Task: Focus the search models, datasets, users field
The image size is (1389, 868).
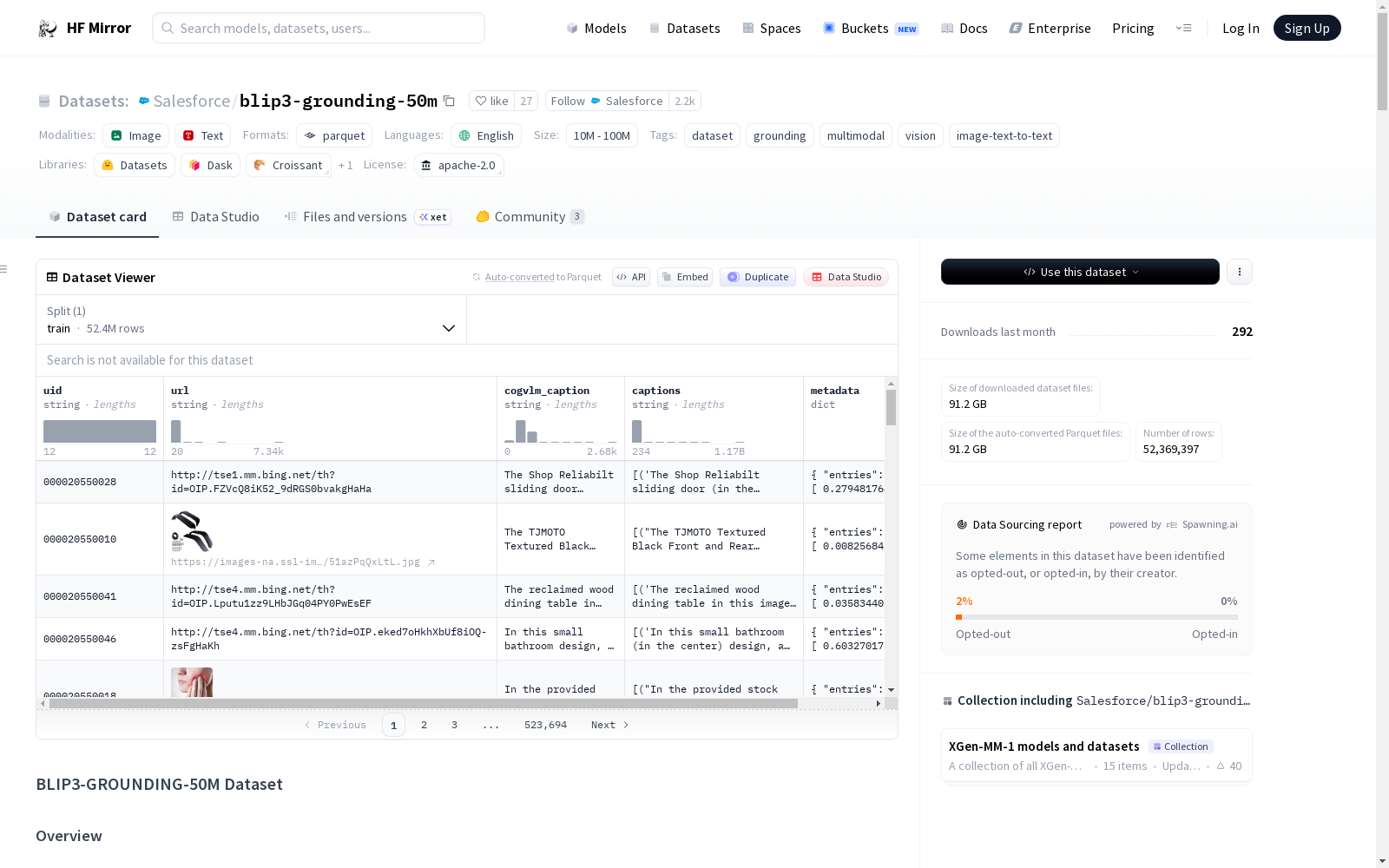Action: coord(319,28)
